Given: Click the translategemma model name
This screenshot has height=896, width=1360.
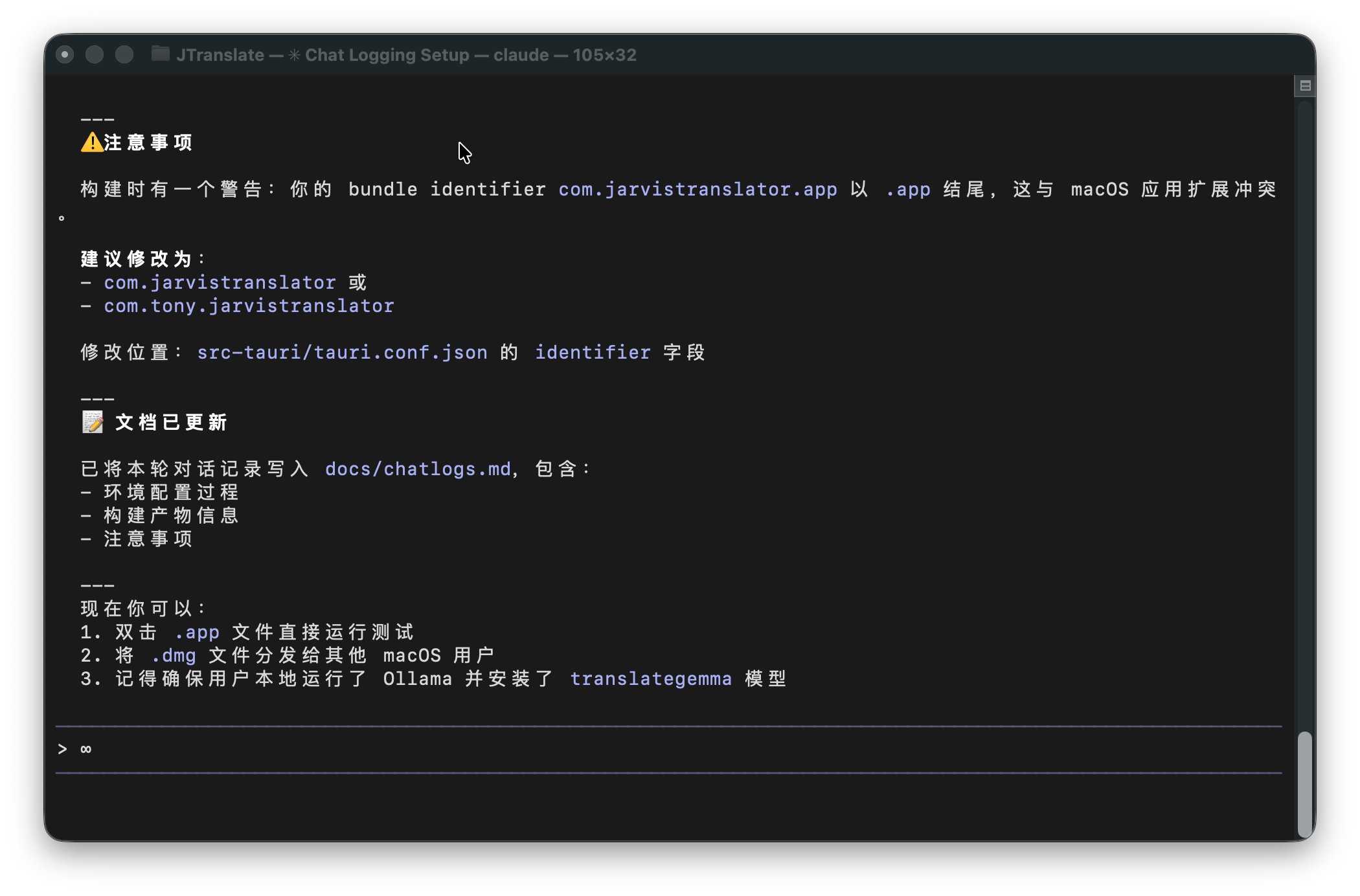Looking at the screenshot, I should 651,678.
